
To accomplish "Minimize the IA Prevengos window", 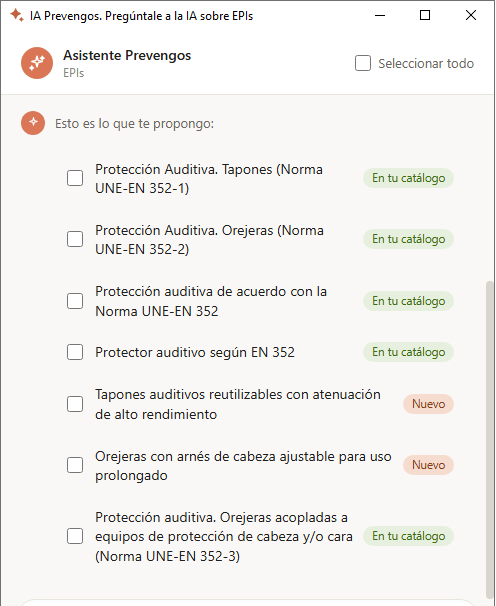I will [x=380, y=15].
